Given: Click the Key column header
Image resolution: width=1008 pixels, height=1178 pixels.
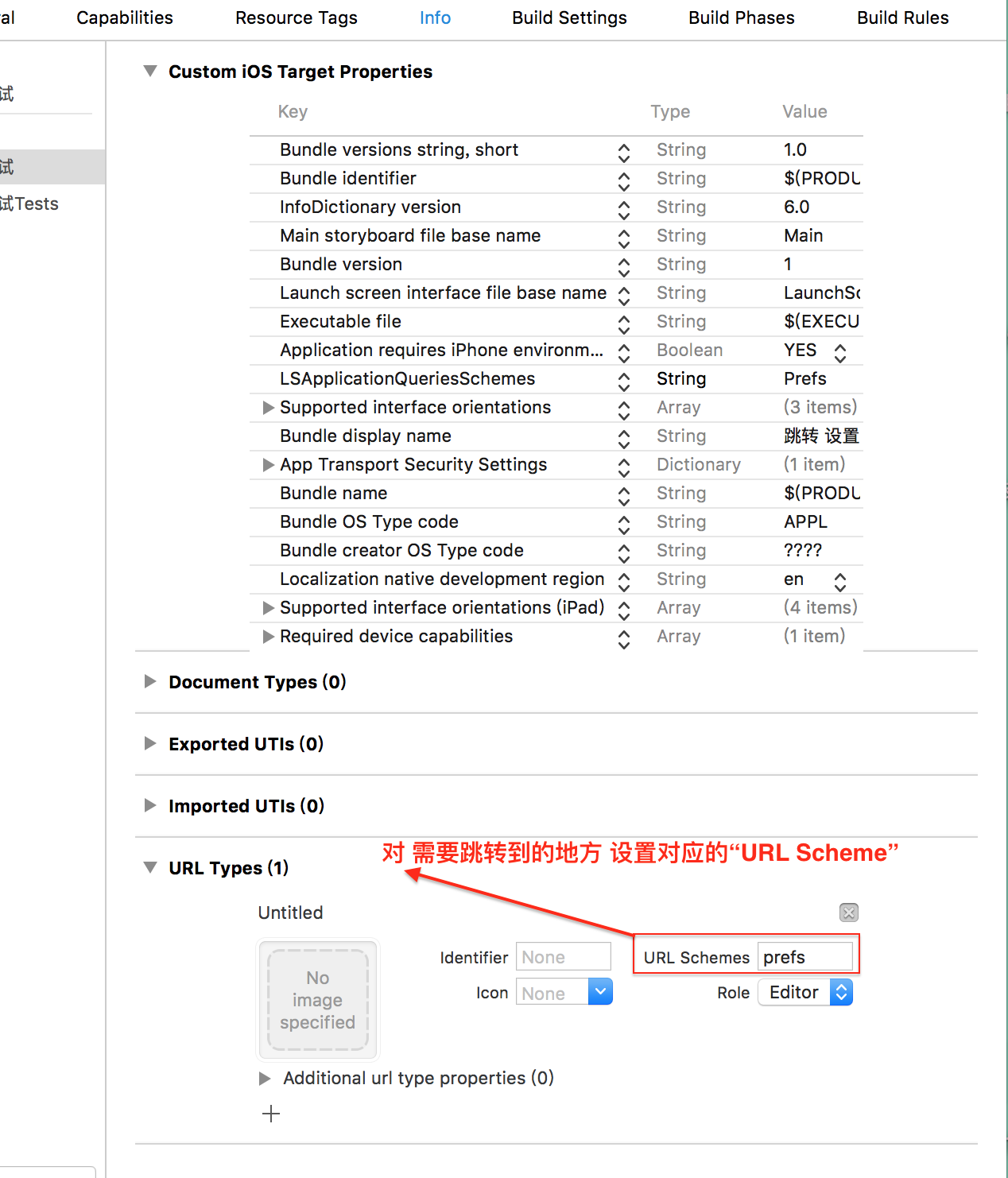Looking at the screenshot, I should (x=293, y=111).
